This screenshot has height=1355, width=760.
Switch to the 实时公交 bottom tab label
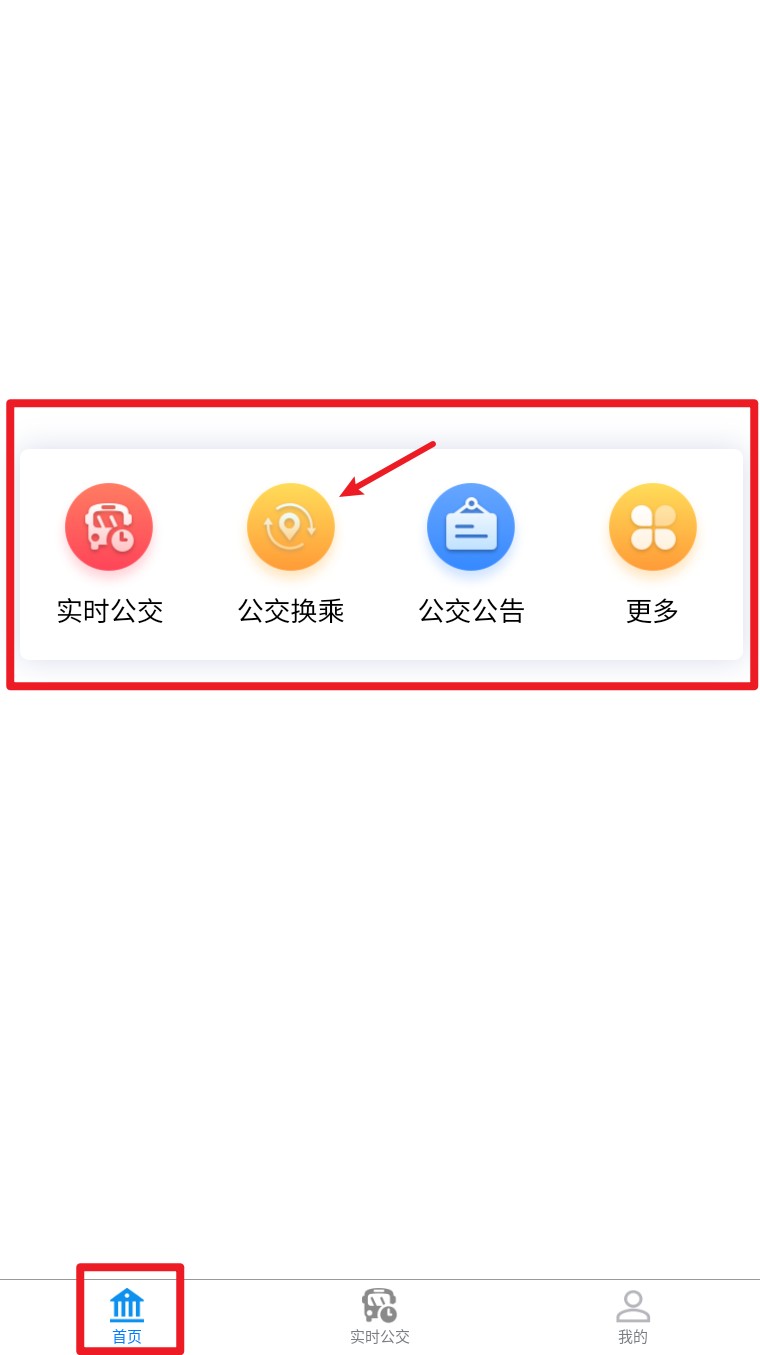[380, 1337]
